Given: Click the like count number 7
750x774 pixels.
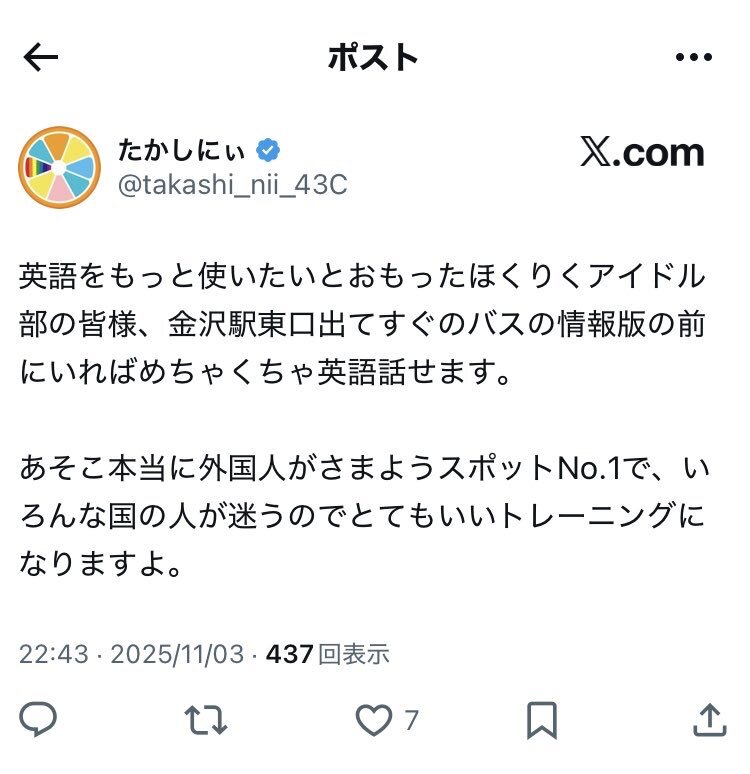Looking at the screenshot, I should click(x=412, y=720).
